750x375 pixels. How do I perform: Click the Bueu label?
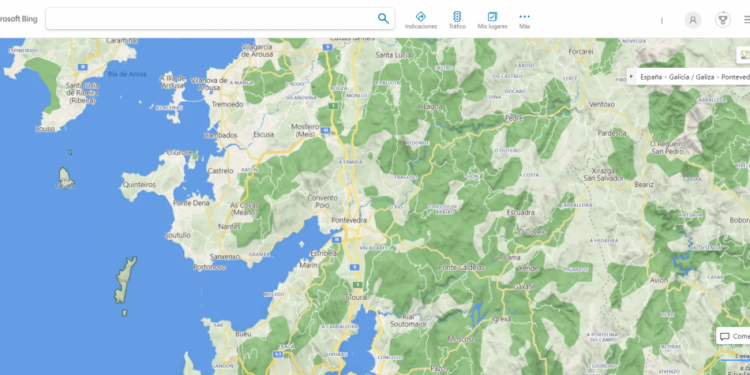coord(243,334)
